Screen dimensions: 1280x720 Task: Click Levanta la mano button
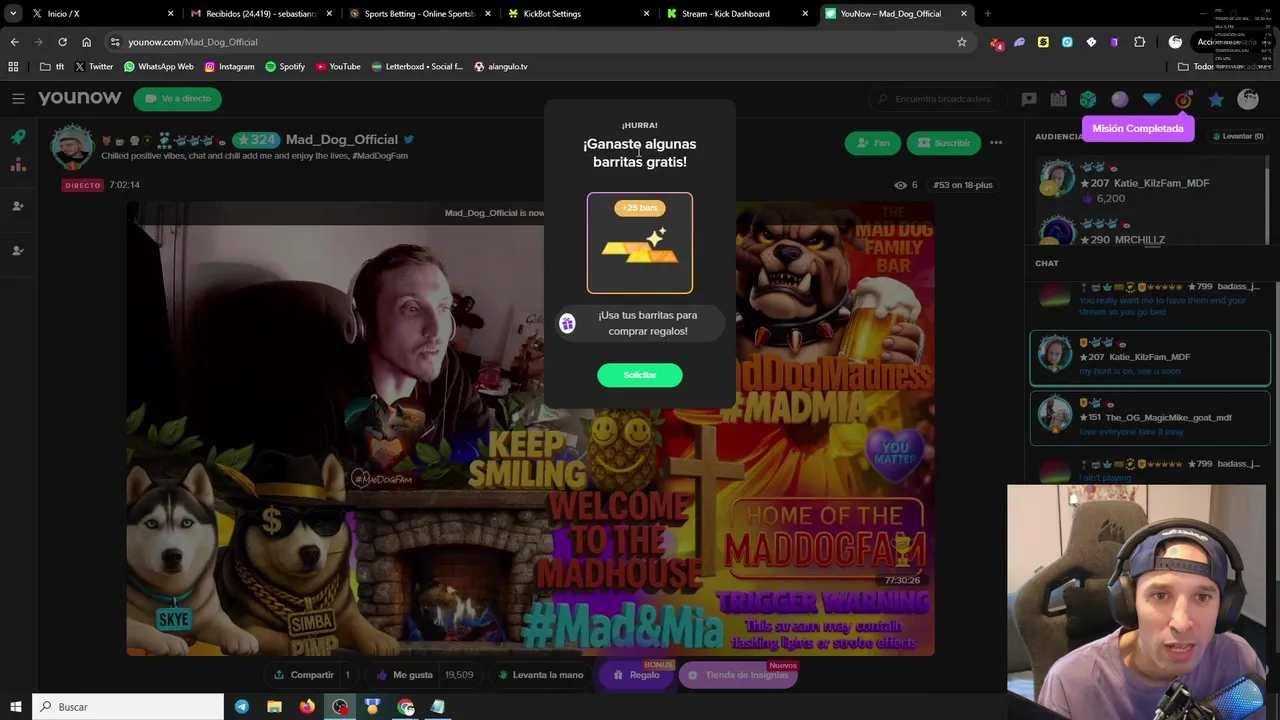point(540,675)
